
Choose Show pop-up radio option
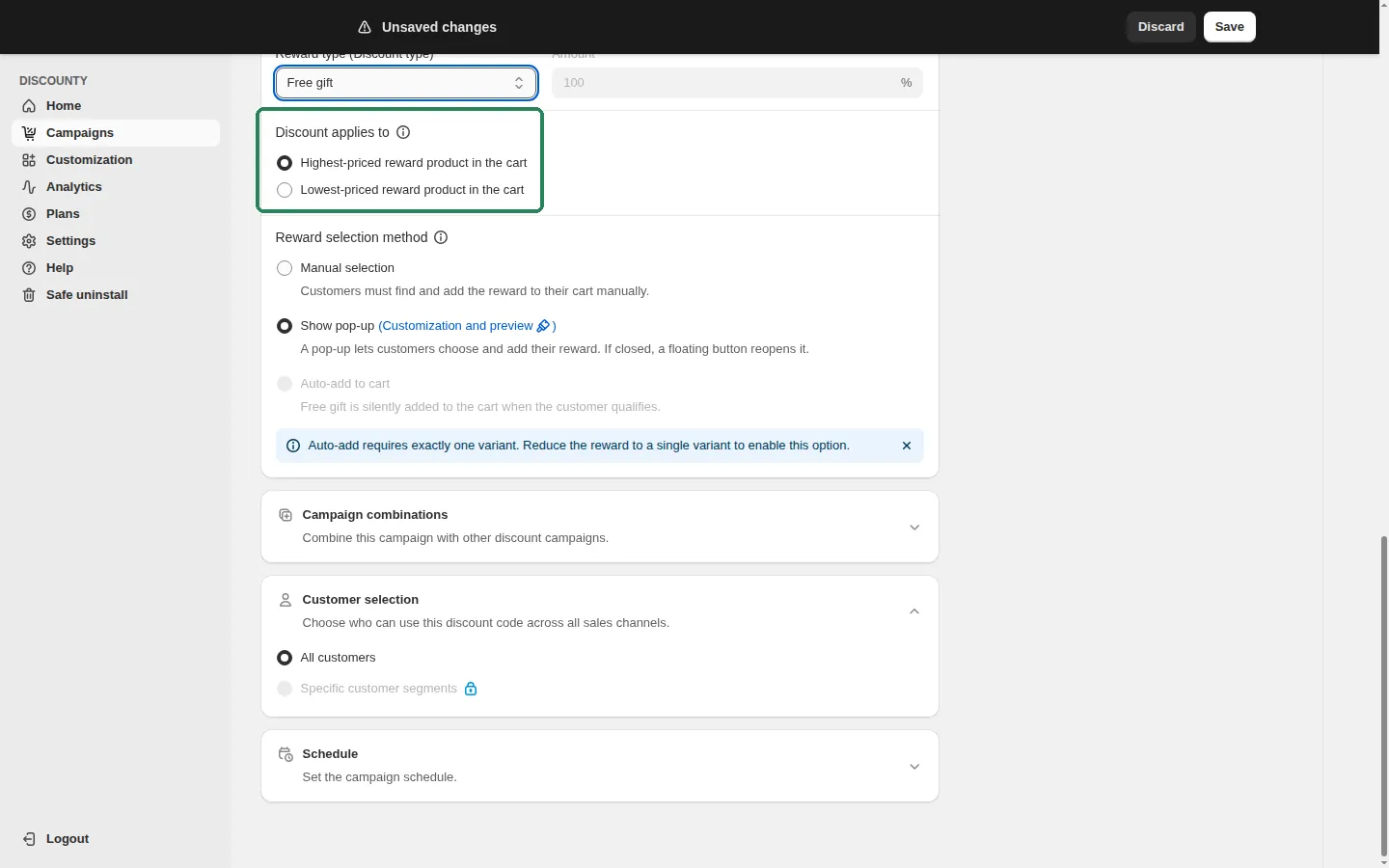coord(285,326)
